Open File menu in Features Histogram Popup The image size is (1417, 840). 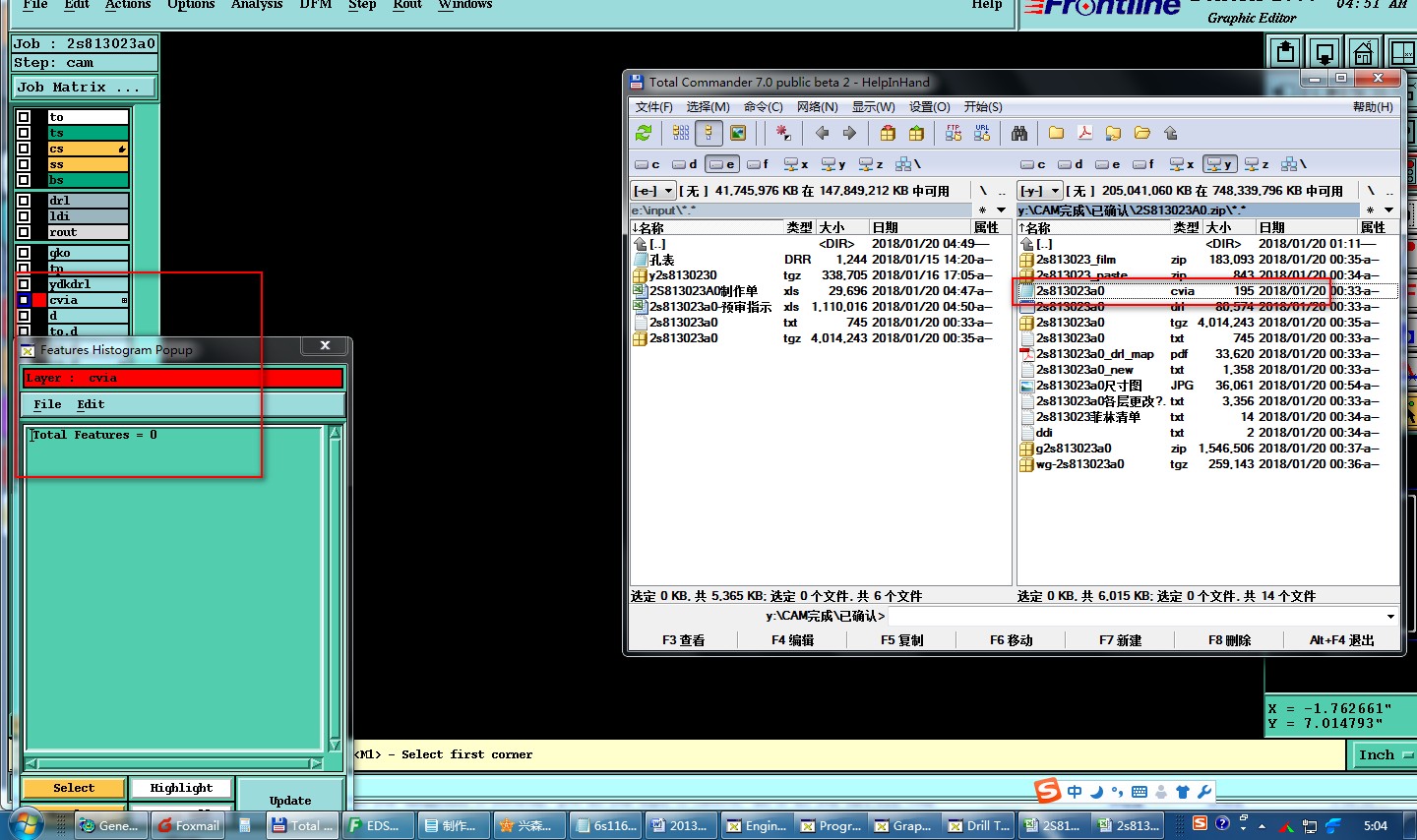coord(47,404)
